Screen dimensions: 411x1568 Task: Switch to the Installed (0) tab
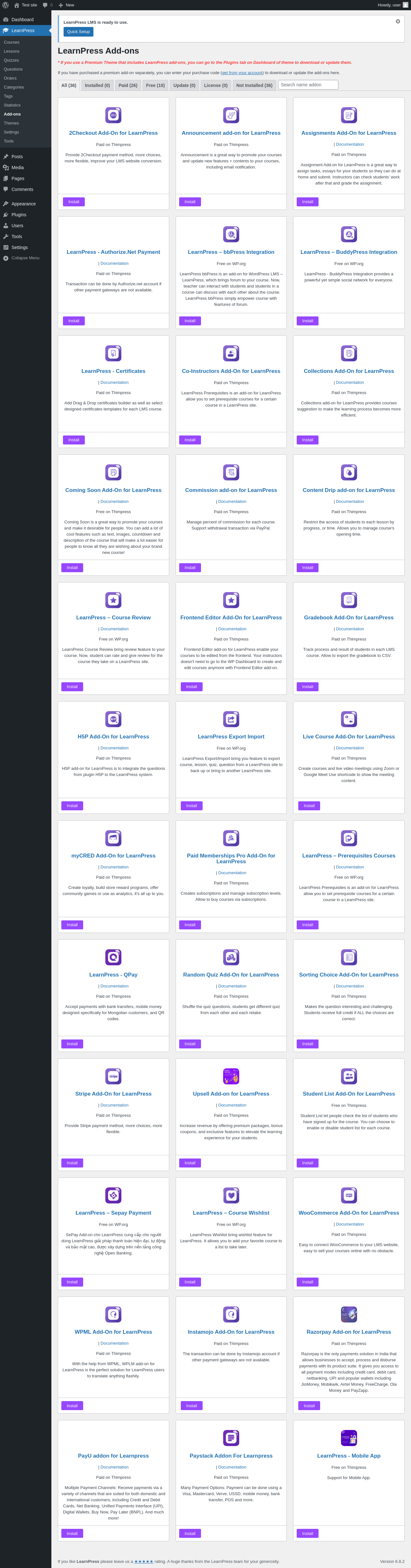click(97, 85)
